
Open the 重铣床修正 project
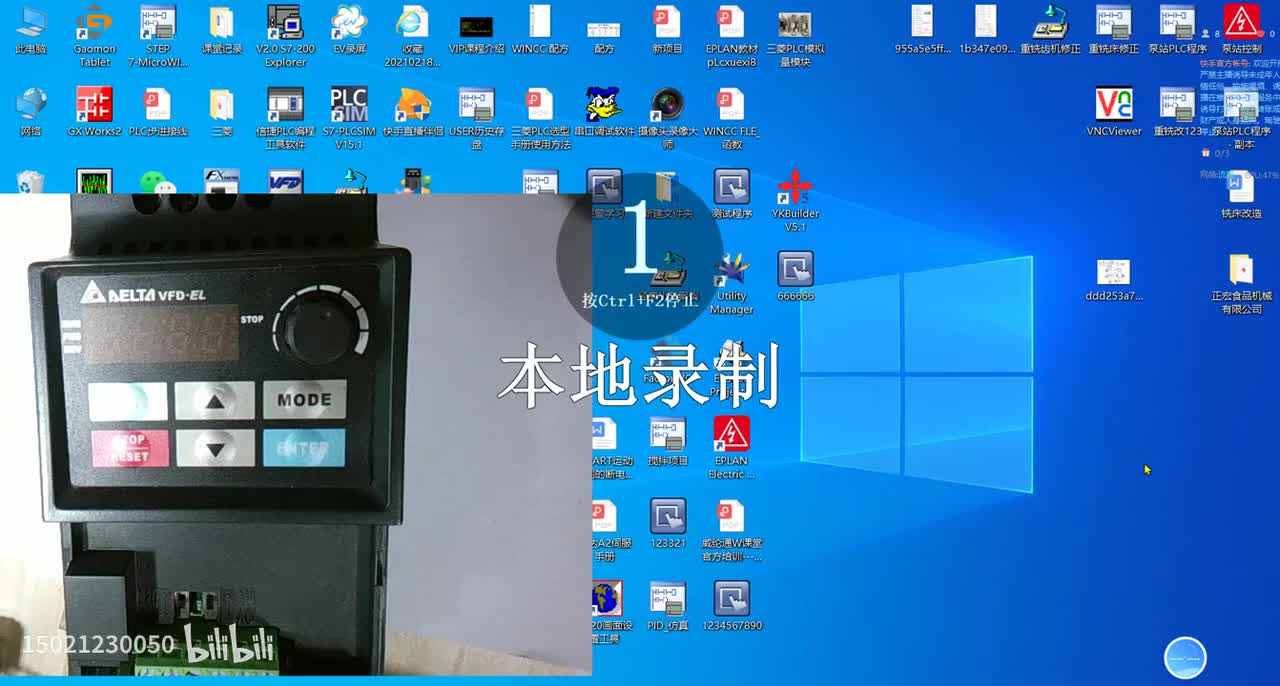coord(1114,30)
